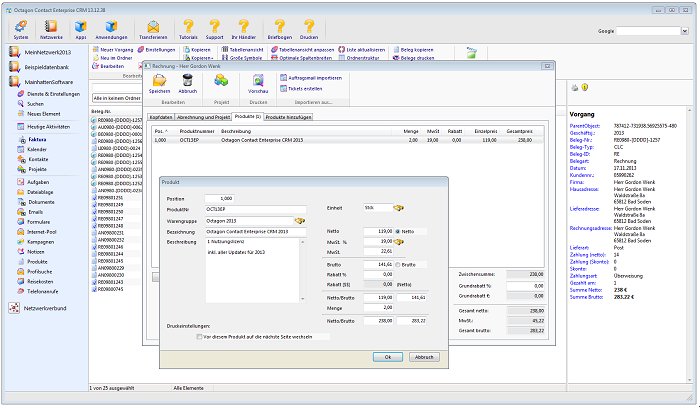The image size is (700, 408).
Task: Select the OCT13EP product row
Action: click(348, 140)
